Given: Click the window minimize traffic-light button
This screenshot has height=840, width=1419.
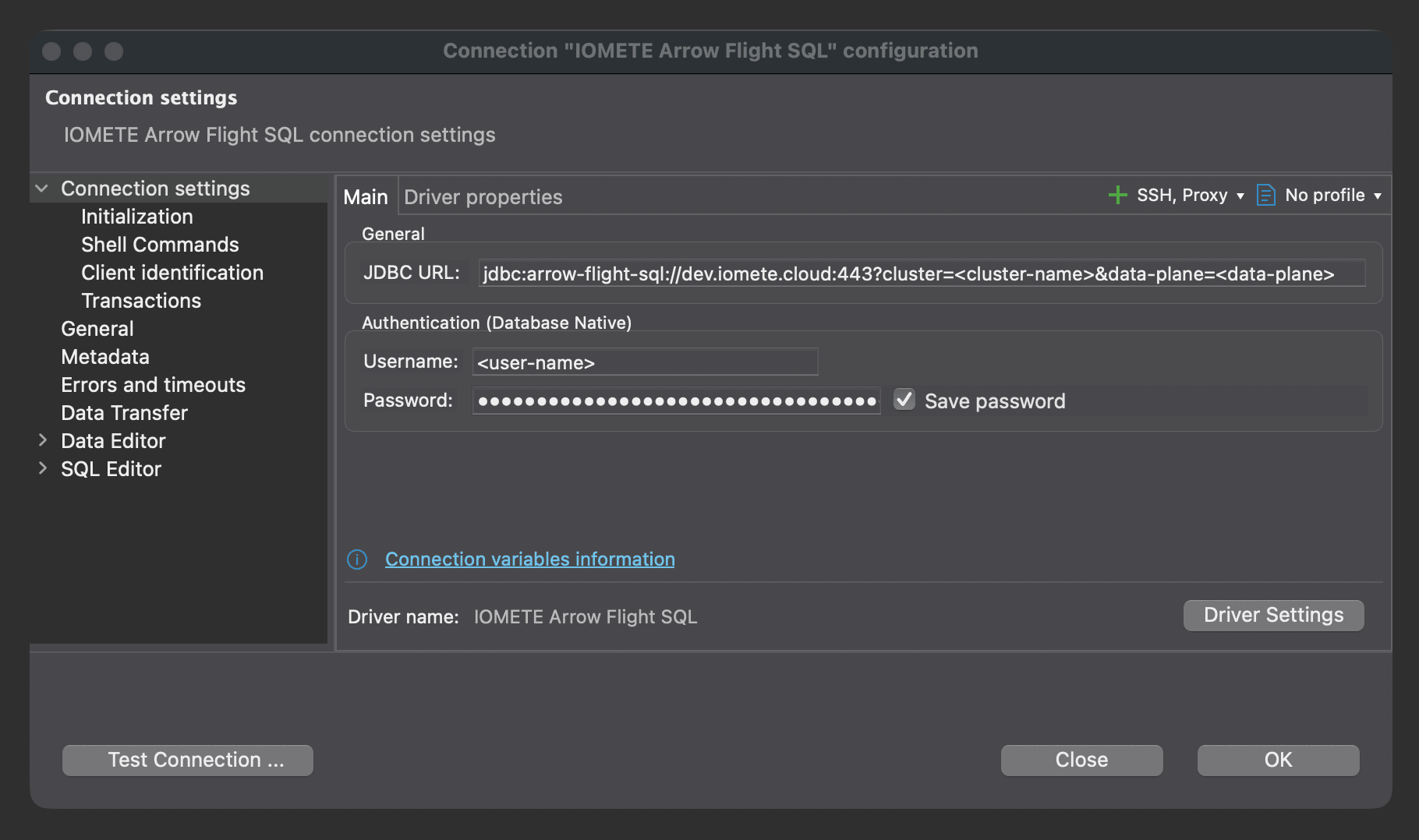Looking at the screenshot, I should click(83, 51).
